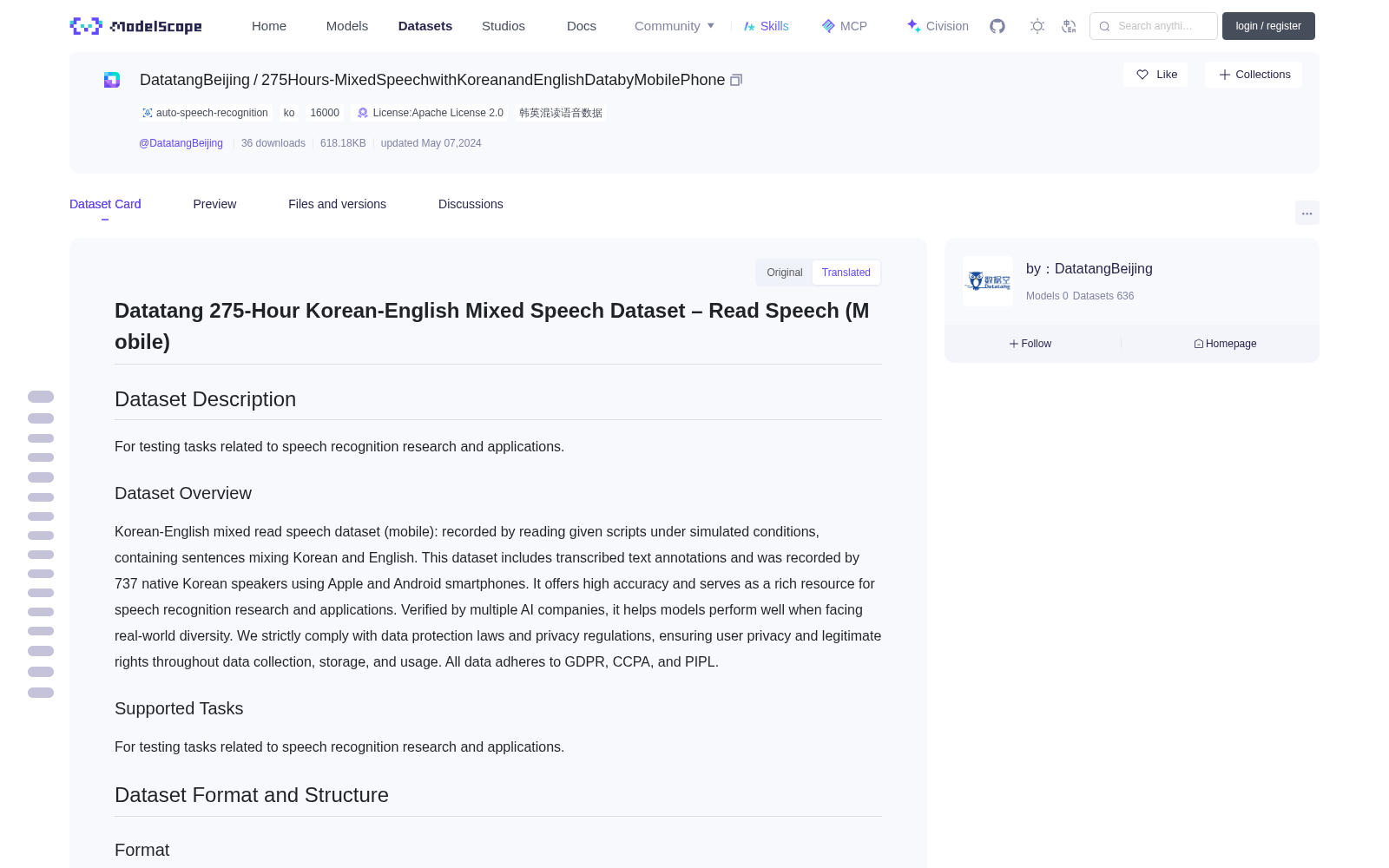Click the "Dataset Format and Structure" heading
The height and width of the screenshot is (868, 1389).
pyautogui.click(x=252, y=795)
